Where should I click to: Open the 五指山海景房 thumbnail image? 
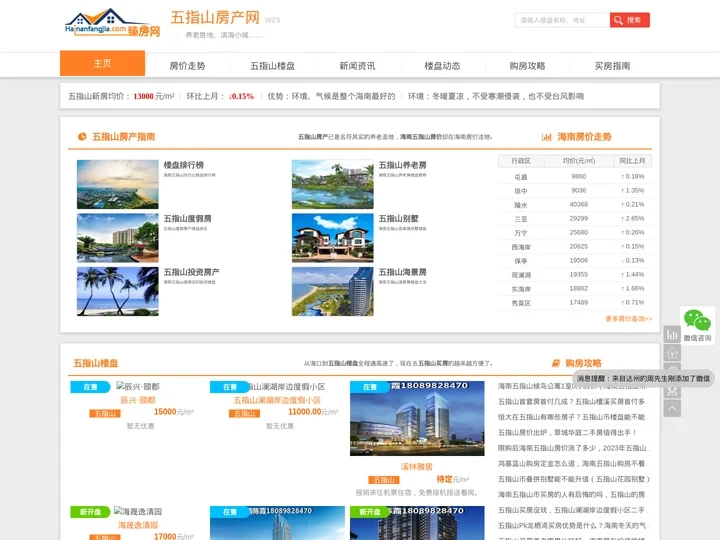332,292
